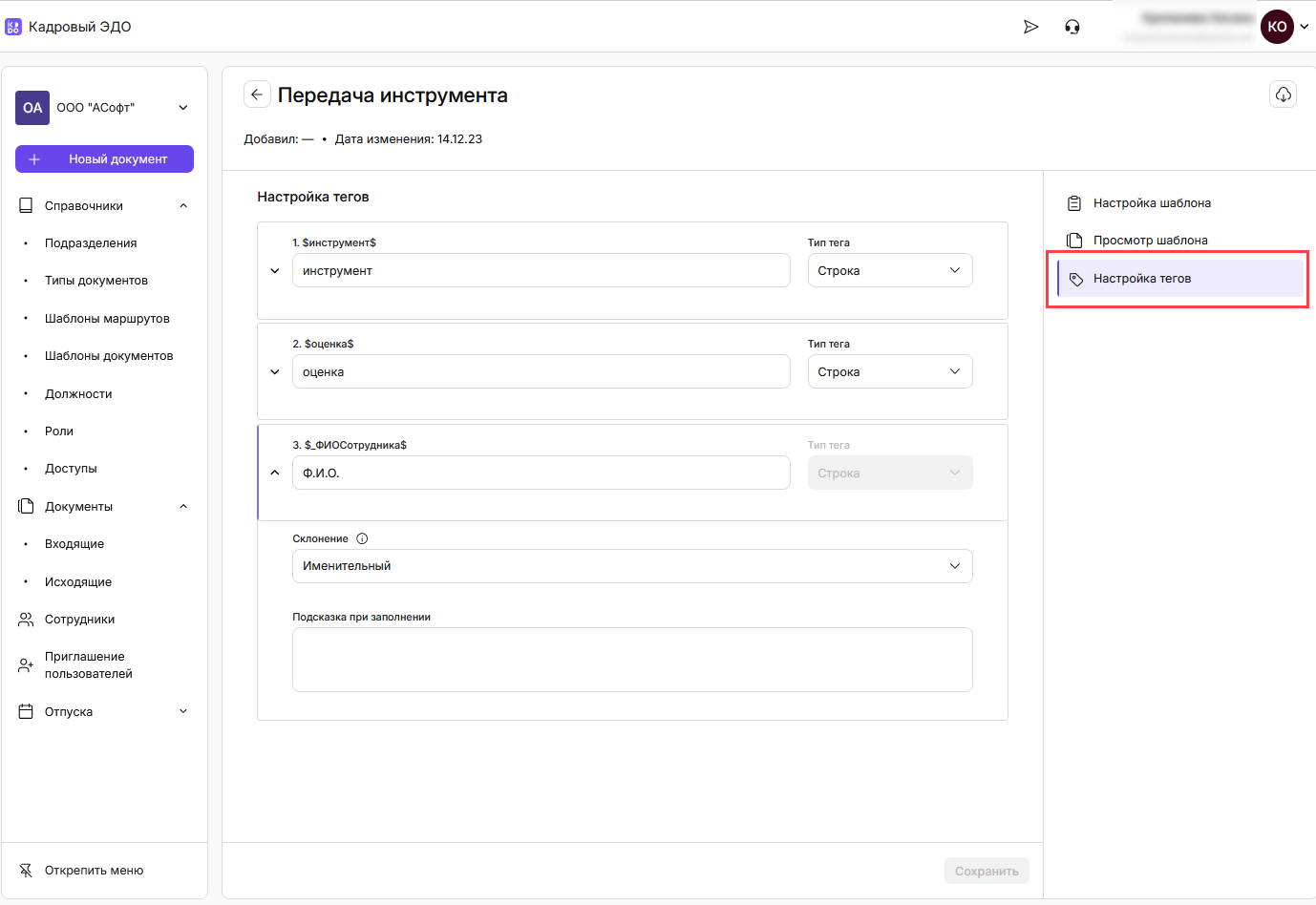The width and height of the screenshot is (1316, 905).
Task: Switch to the Настройка шаблона tab
Action: (1152, 203)
